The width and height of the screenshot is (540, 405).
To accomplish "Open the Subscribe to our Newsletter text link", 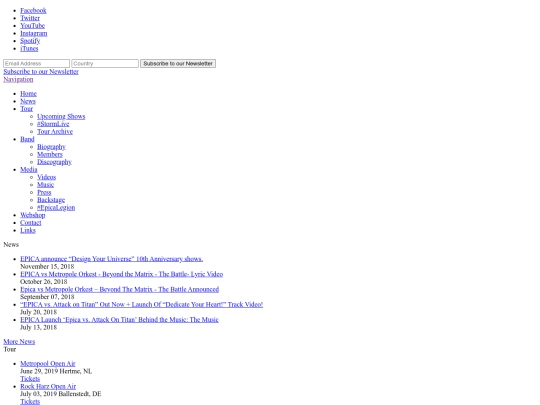I will (41, 72).
